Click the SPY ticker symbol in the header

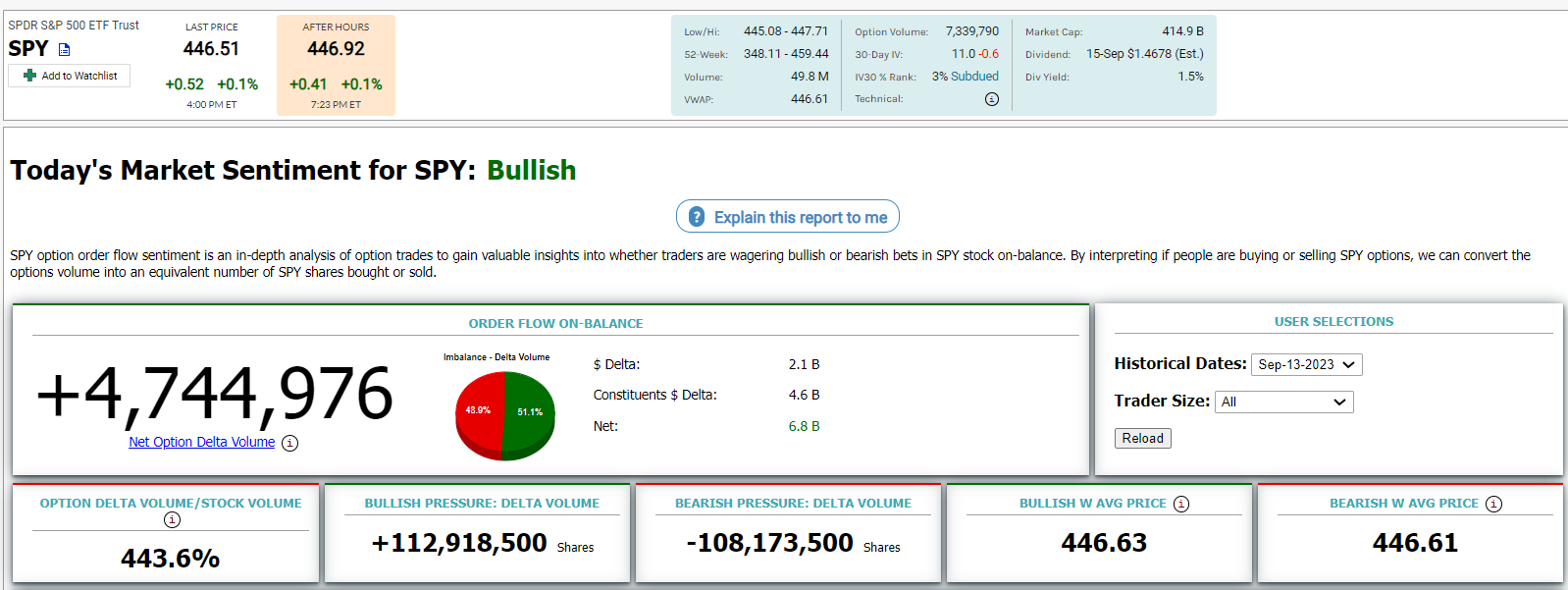point(28,49)
